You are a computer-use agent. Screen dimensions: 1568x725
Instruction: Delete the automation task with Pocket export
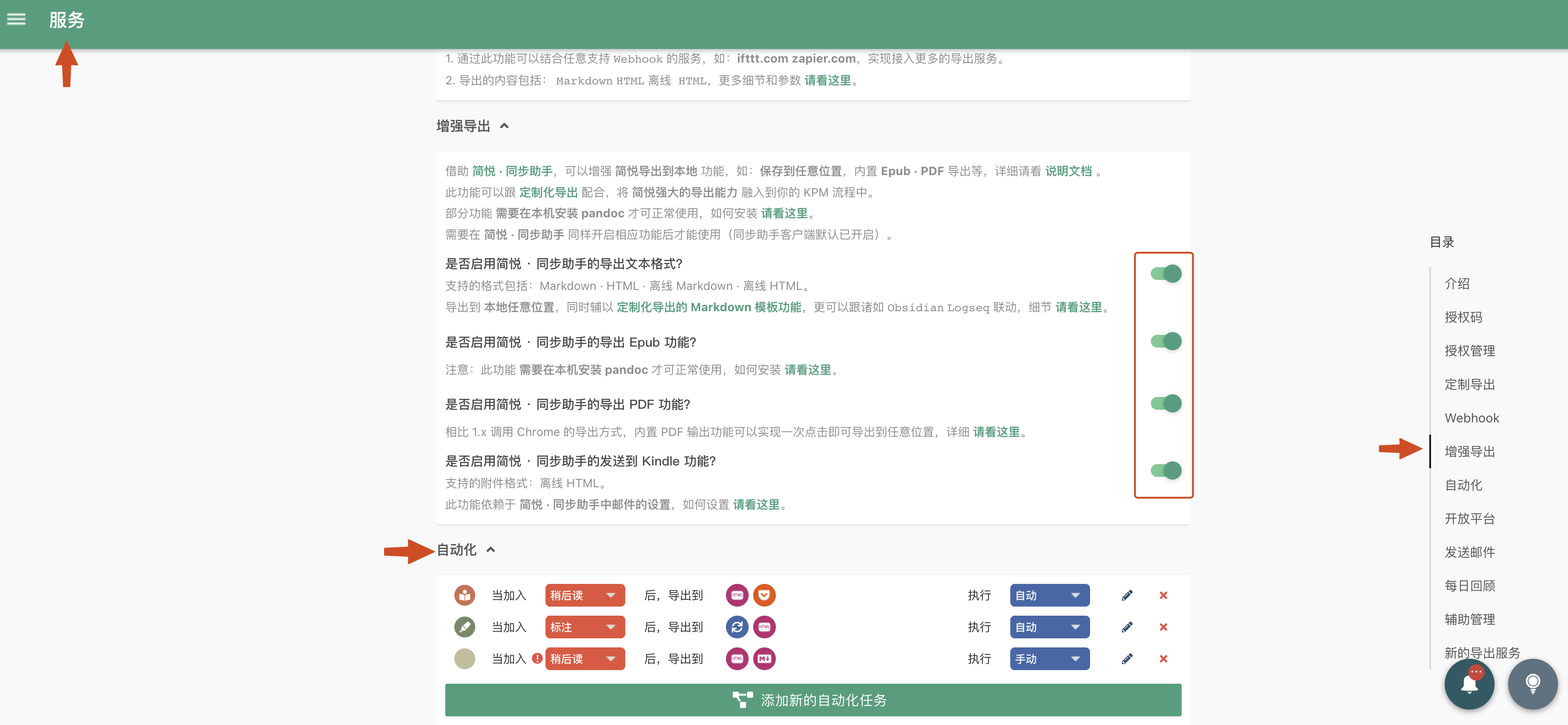1163,595
